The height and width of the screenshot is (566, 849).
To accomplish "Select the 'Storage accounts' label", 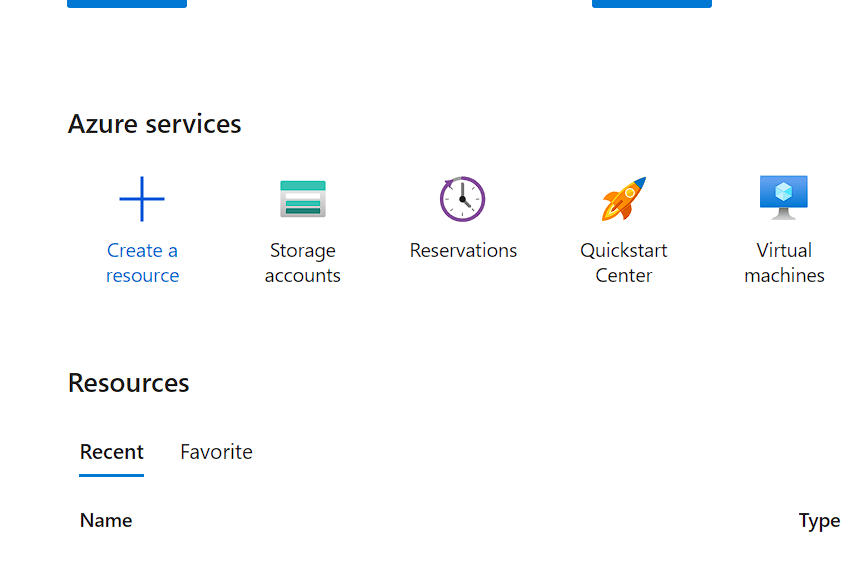I will tap(303, 263).
